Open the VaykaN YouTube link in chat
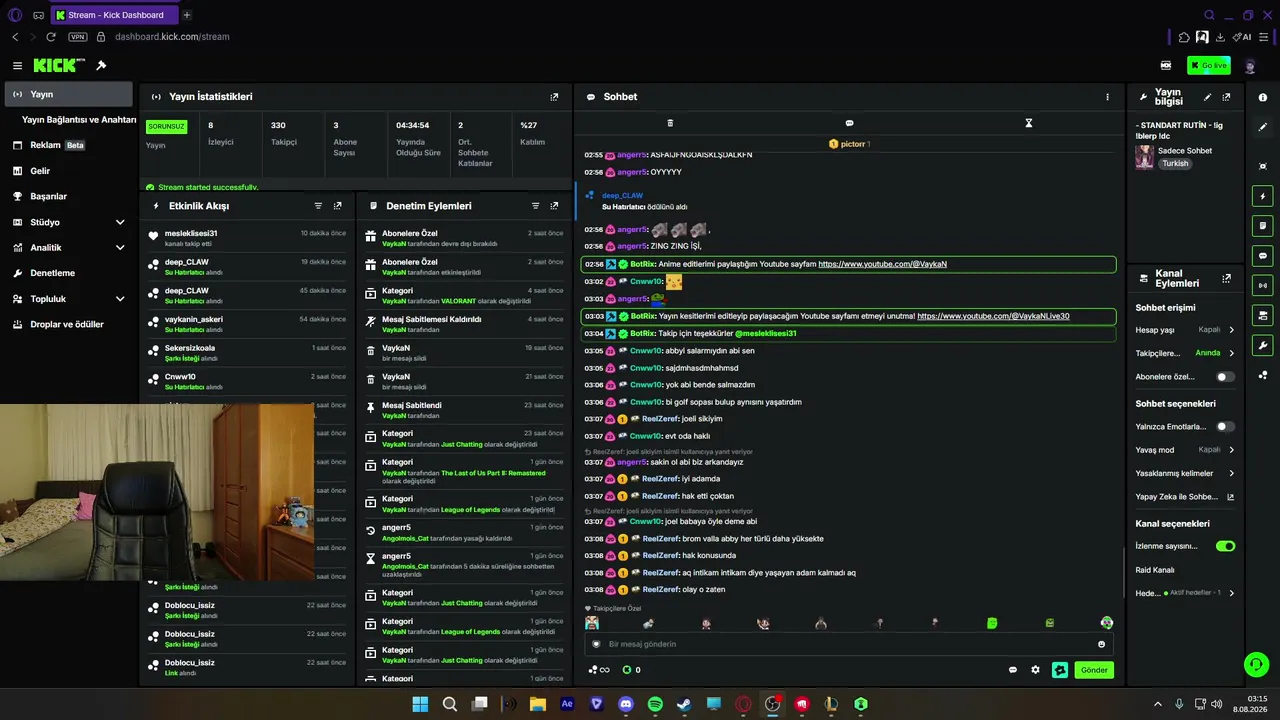 coord(882,264)
